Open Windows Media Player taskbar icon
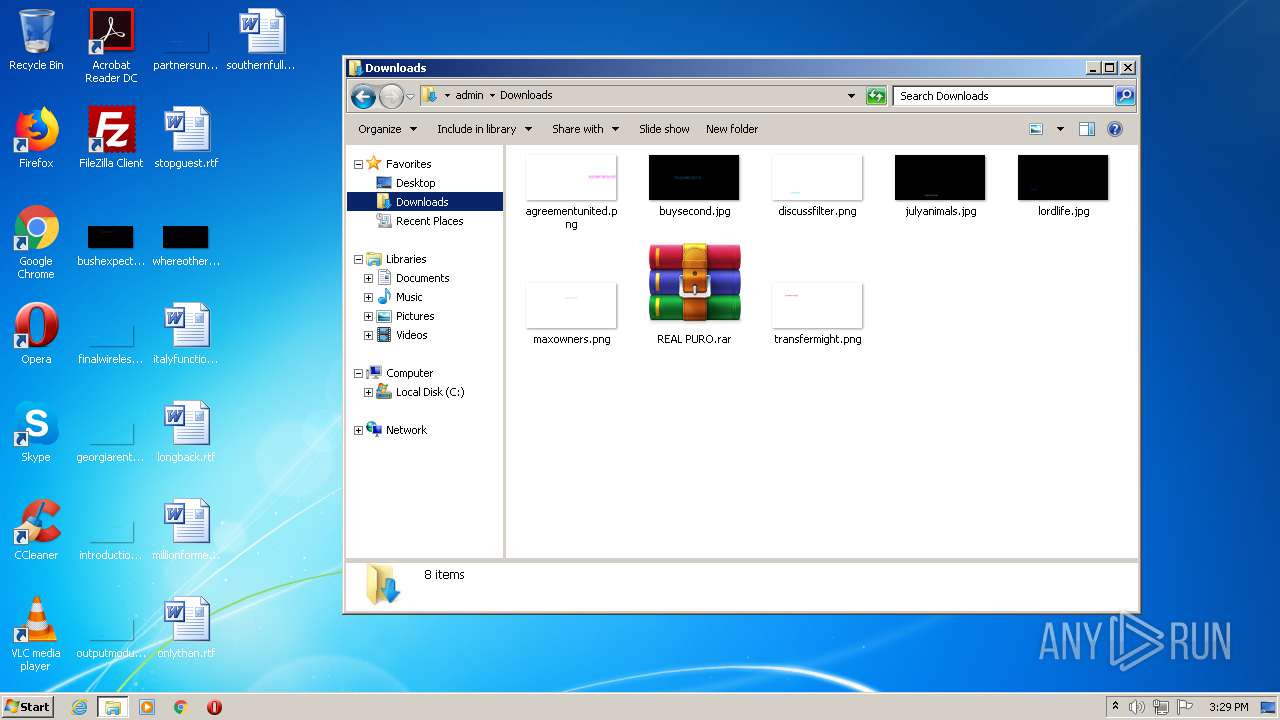 (x=147, y=707)
